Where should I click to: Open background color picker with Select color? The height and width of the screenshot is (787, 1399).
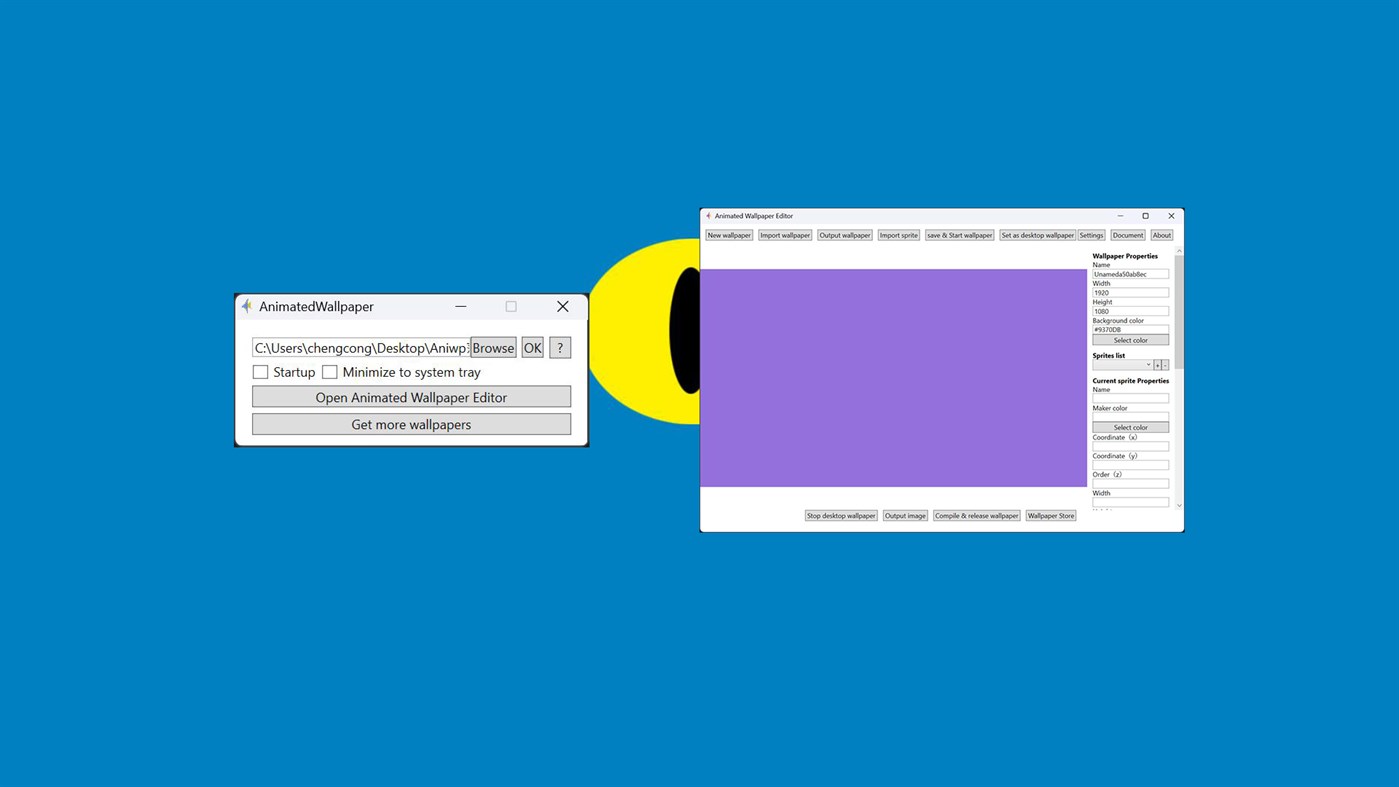click(x=1130, y=339)
